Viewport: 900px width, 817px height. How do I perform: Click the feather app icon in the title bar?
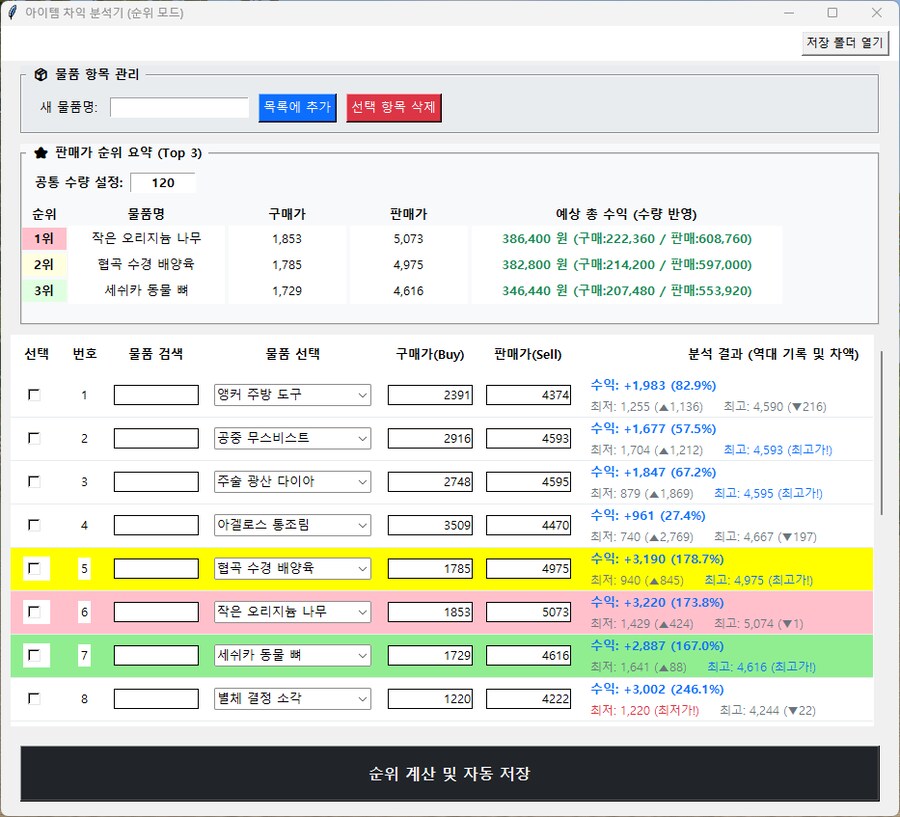[x=12, y=13]
